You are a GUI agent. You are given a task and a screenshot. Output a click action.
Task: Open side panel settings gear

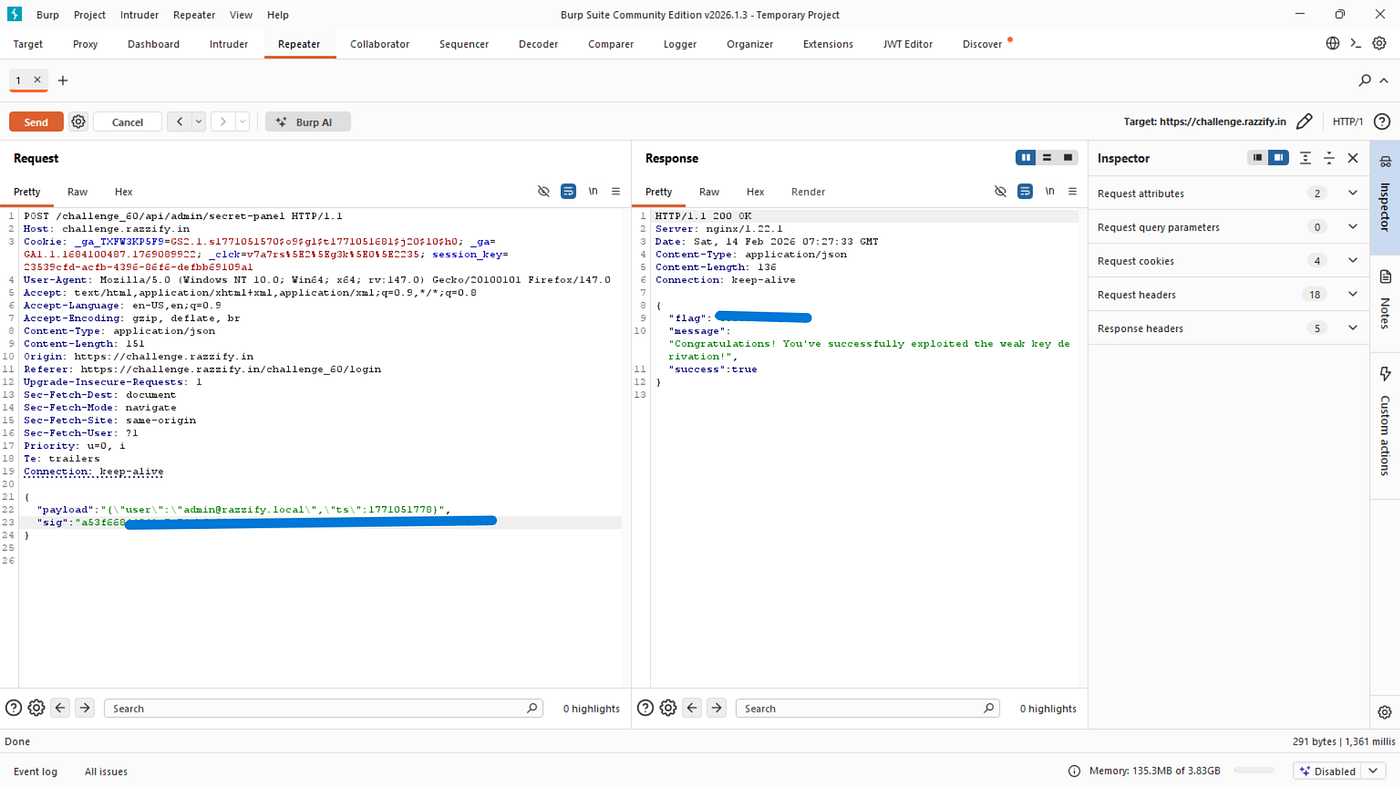coord(1385,712)
